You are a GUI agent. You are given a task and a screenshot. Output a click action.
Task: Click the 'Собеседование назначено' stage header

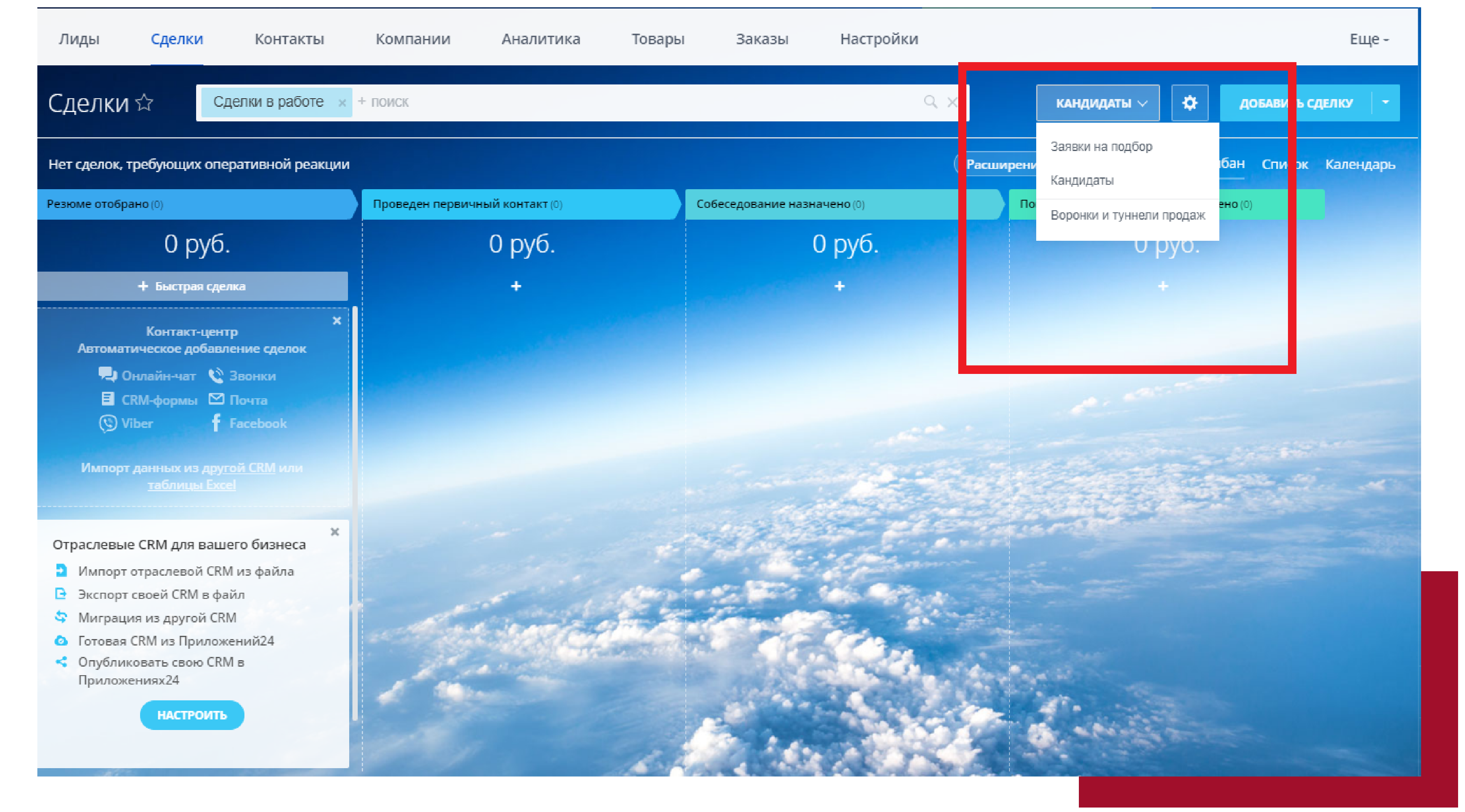point(844,204)
